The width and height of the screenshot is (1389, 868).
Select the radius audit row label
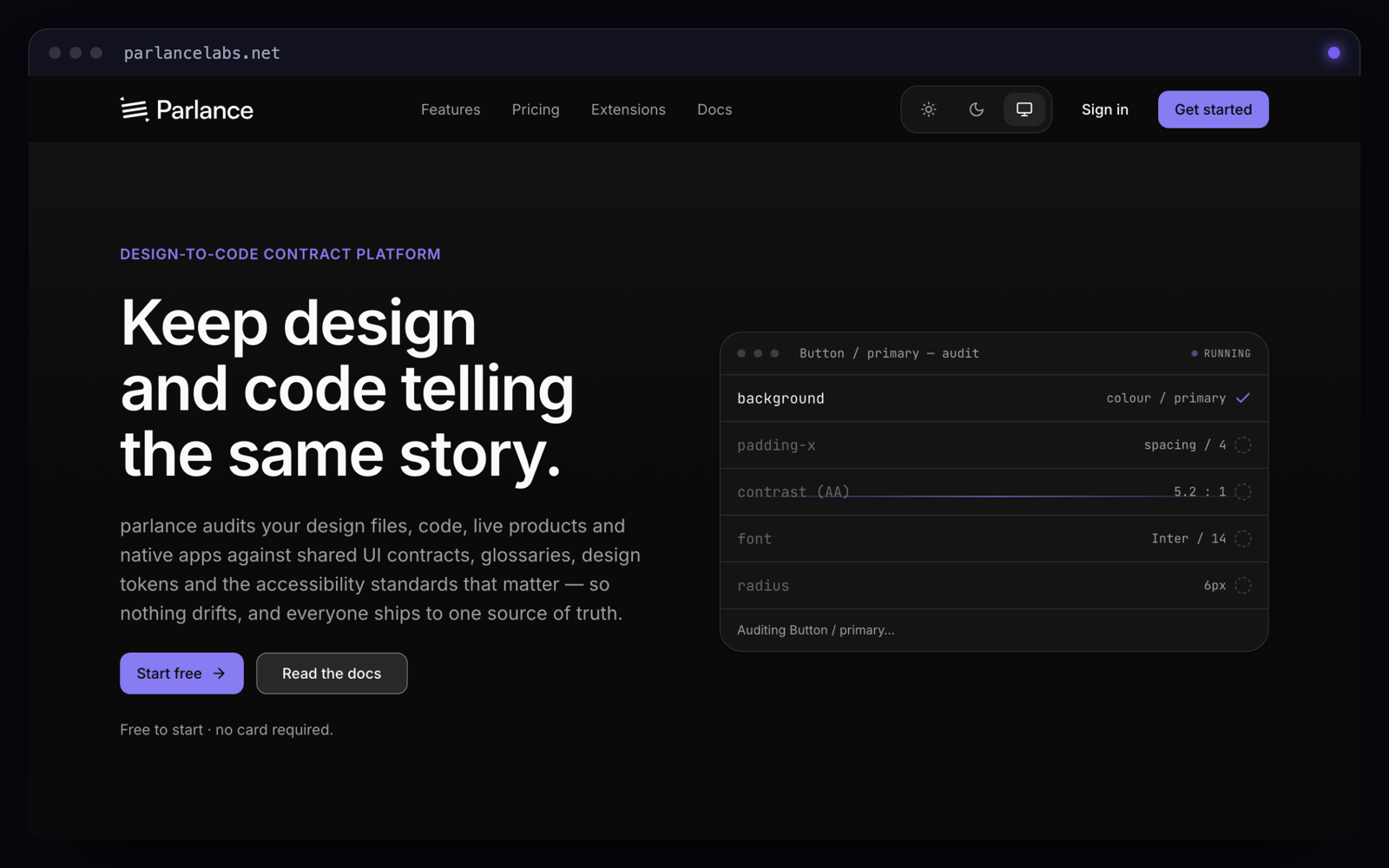coord(763,586)
